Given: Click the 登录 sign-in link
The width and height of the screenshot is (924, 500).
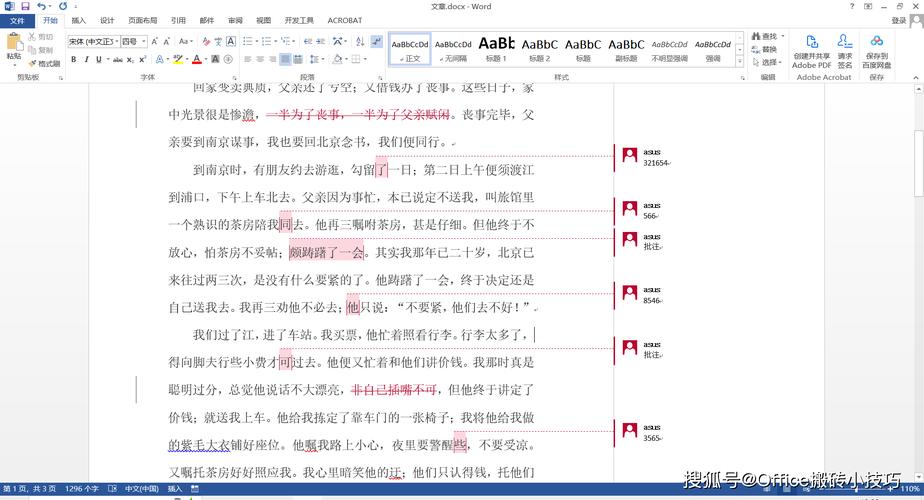Looking at the screenshot, I should (x=898, y=21).
